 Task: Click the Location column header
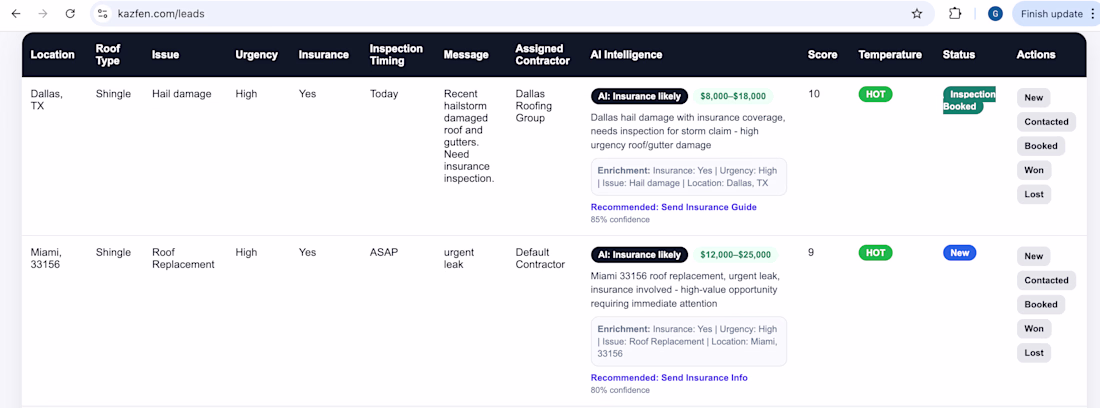(x=53, y=55)
